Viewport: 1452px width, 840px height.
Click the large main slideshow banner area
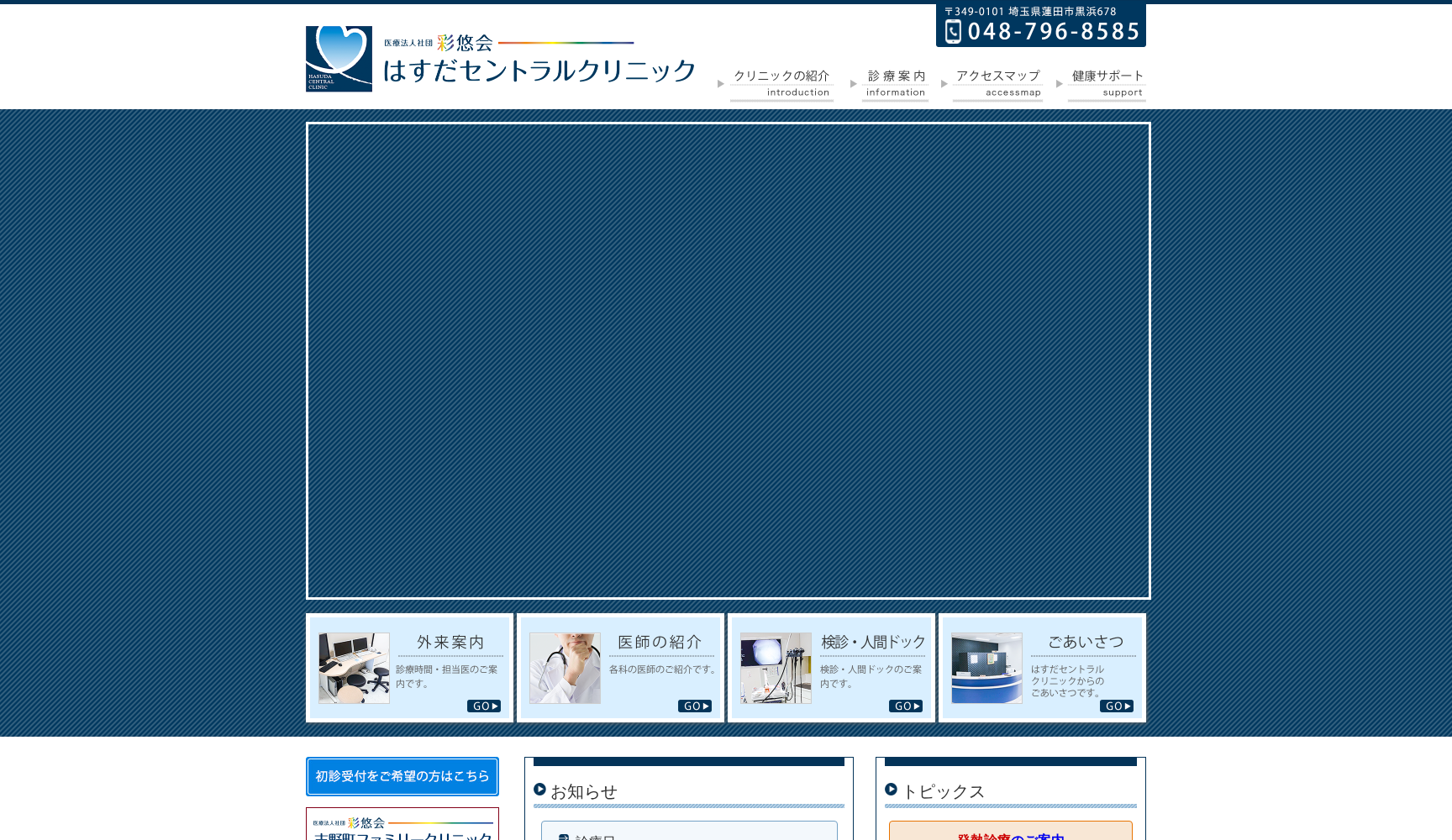728,360
